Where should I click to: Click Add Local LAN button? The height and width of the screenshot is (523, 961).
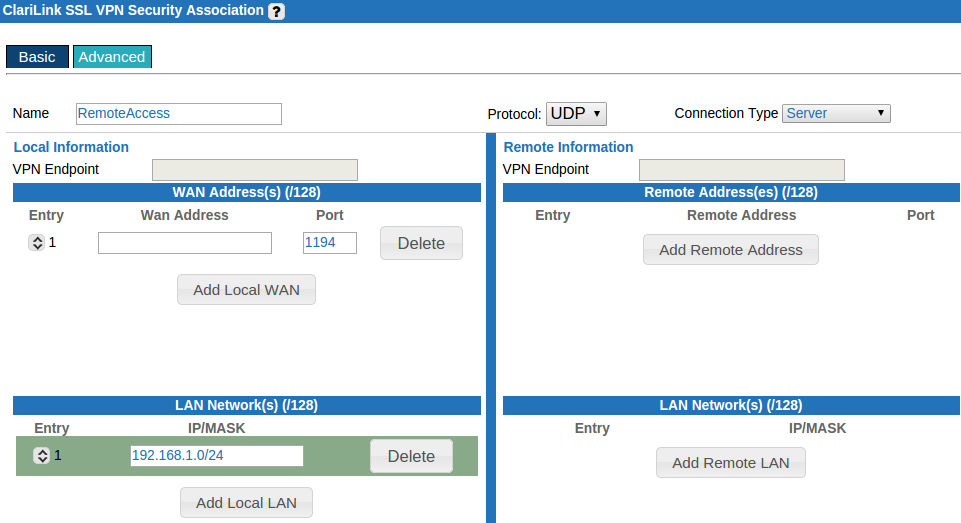pyautogui.click(x=246, y=503)
